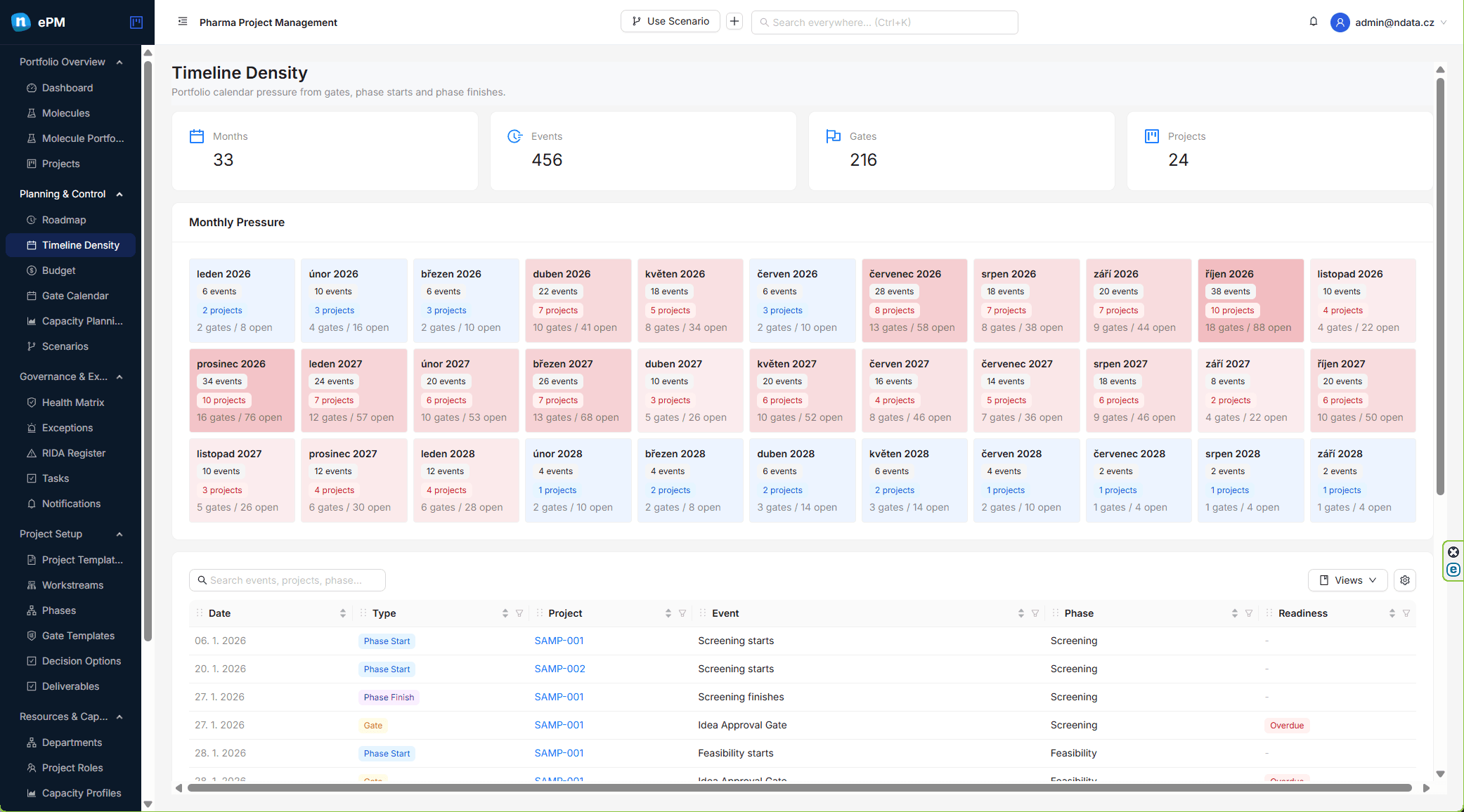Sort by the Event column arrows
This screenshot has height=812, width=1464.
coord(1021,613)
